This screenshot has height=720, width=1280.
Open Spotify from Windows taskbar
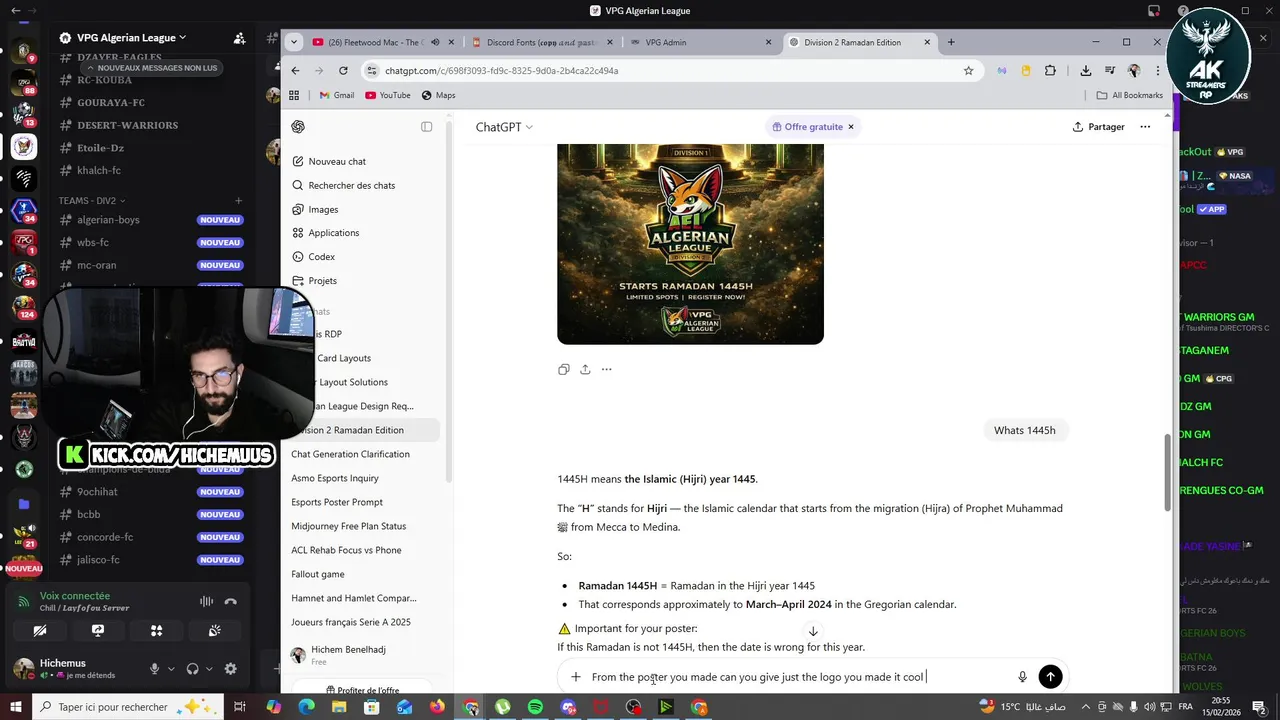click(x=535, y=707)
